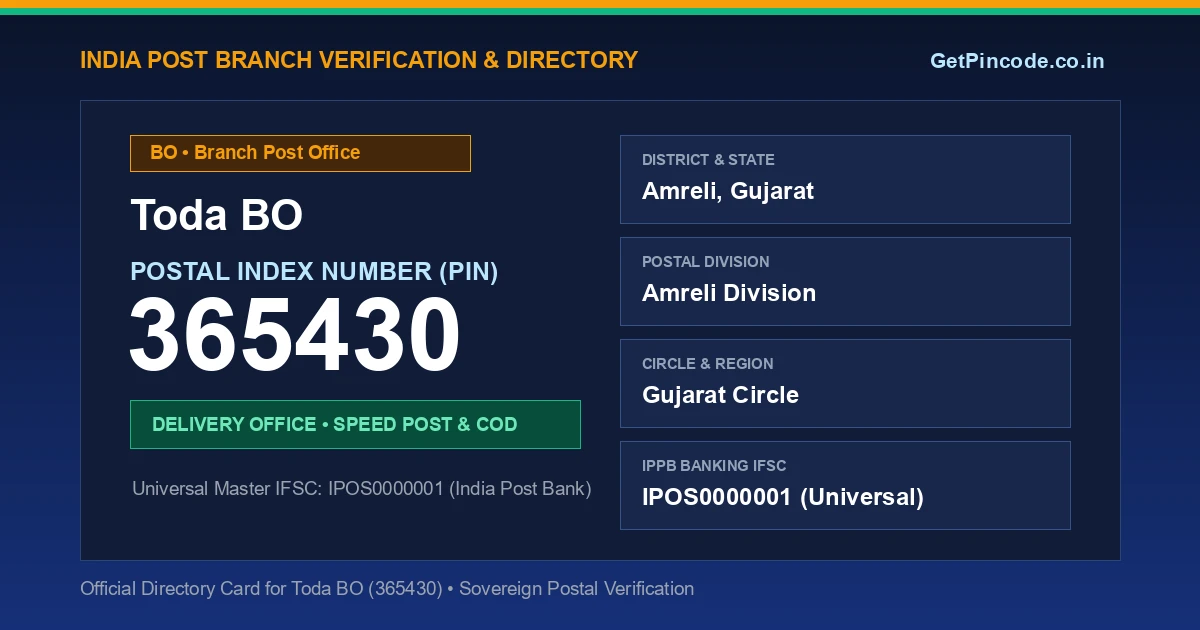This screenshot has width=1200, height=630.
Task: Click the District & State label
Action: coord(708,160)
